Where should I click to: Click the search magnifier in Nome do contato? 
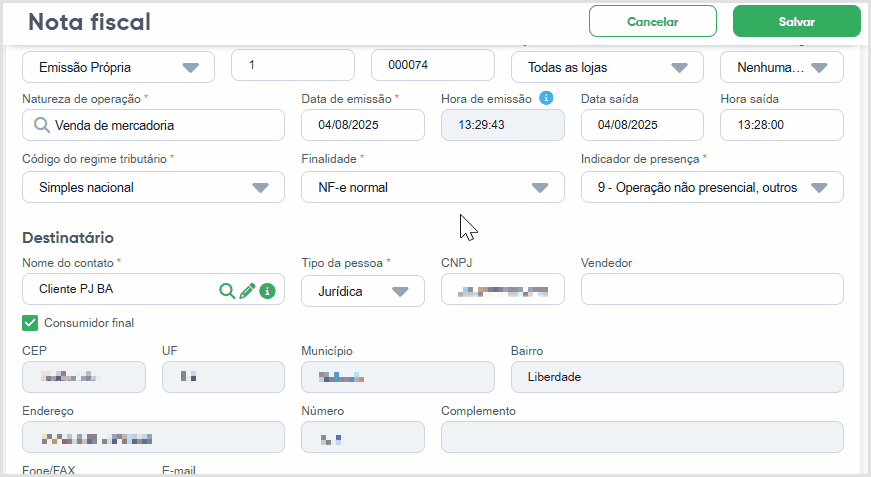pos(227,290)
